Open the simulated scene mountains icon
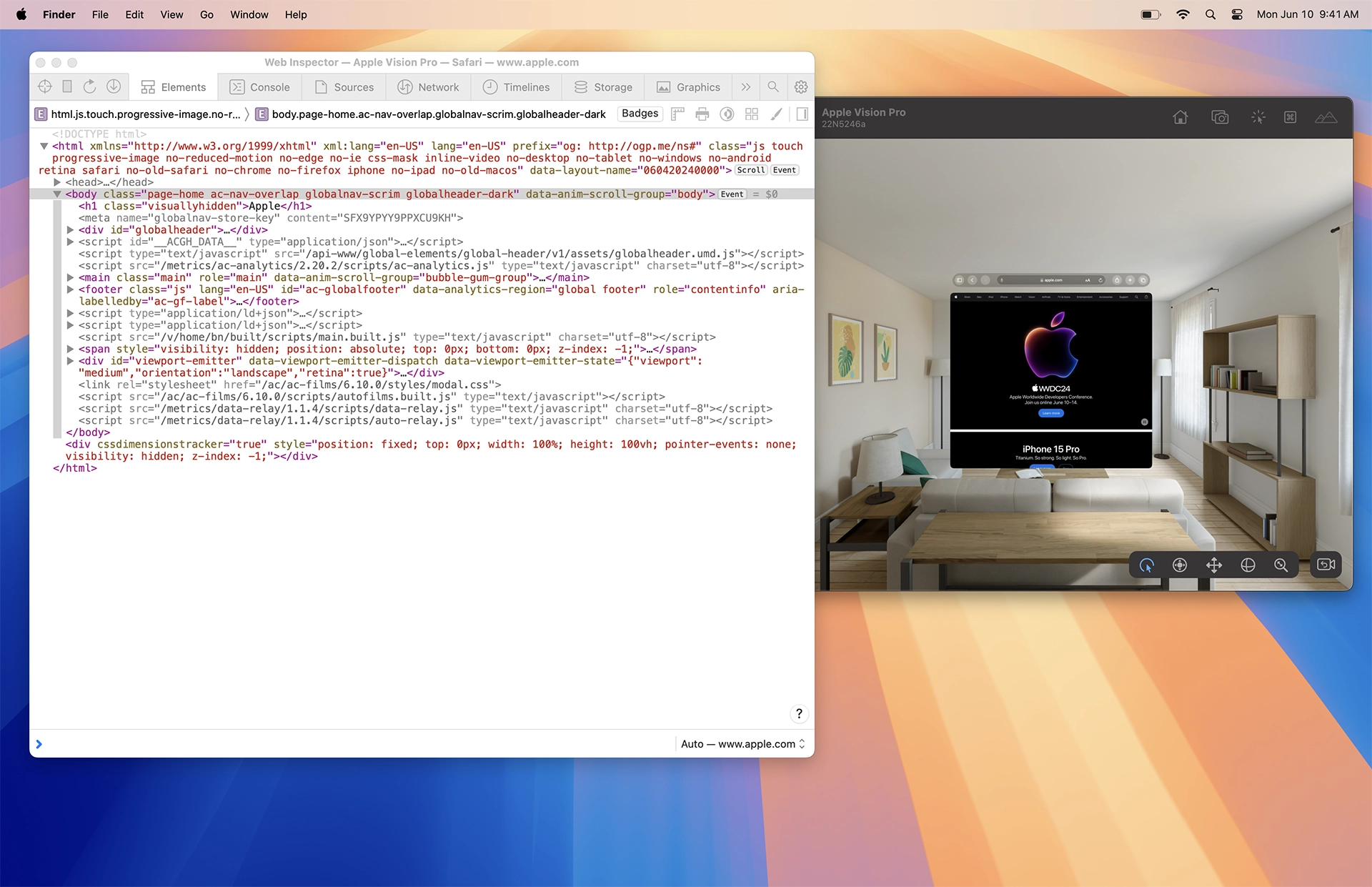1372x887 pixels. (1326, 117)
